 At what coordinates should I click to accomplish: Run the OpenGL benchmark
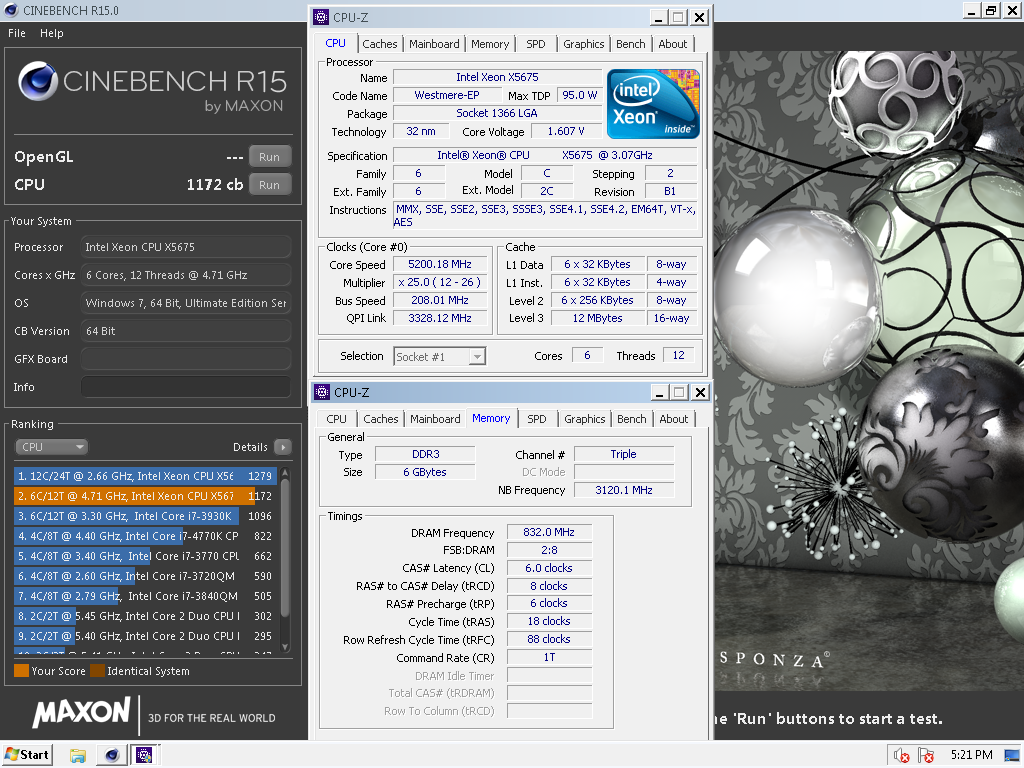tap(269, 157)
